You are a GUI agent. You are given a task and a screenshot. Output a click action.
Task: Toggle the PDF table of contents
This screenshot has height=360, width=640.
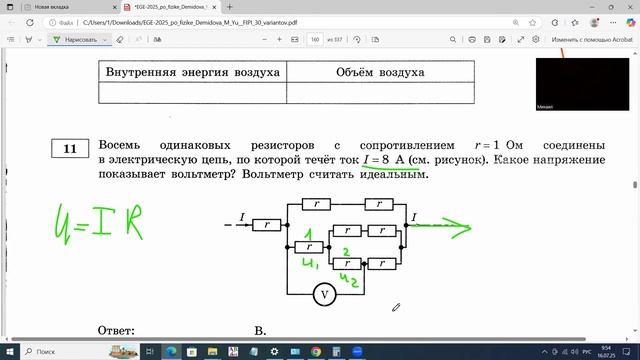click(x=11, y=40)
